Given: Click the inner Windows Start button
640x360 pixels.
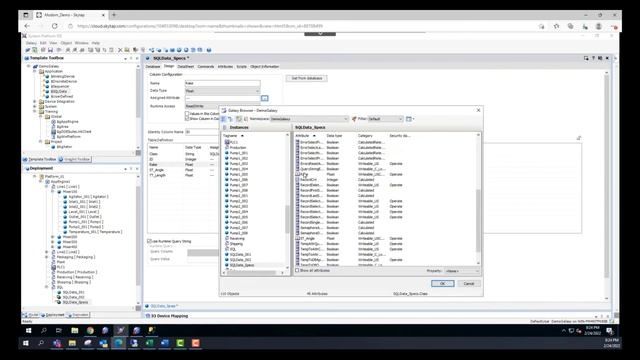Looking at the screenshot, I should coord(29,330).
